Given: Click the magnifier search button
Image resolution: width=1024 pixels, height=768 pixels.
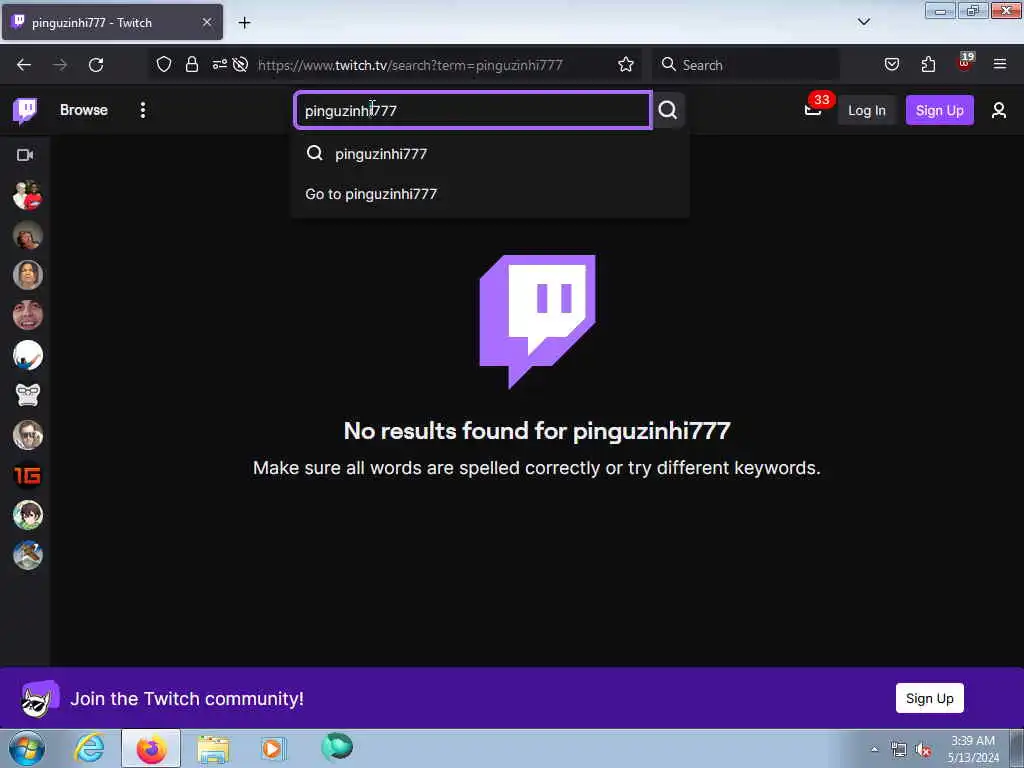Looking at the screenshot, I should [668, 110].
